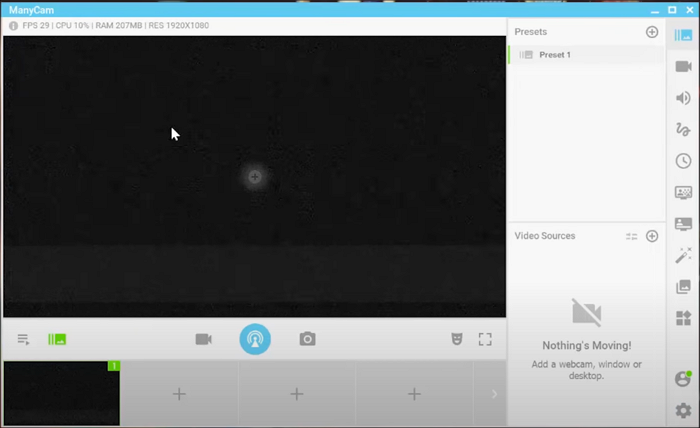700x428 pixels.
Task: Select Preset 1 in the Presets list
Action: [586, 55]
